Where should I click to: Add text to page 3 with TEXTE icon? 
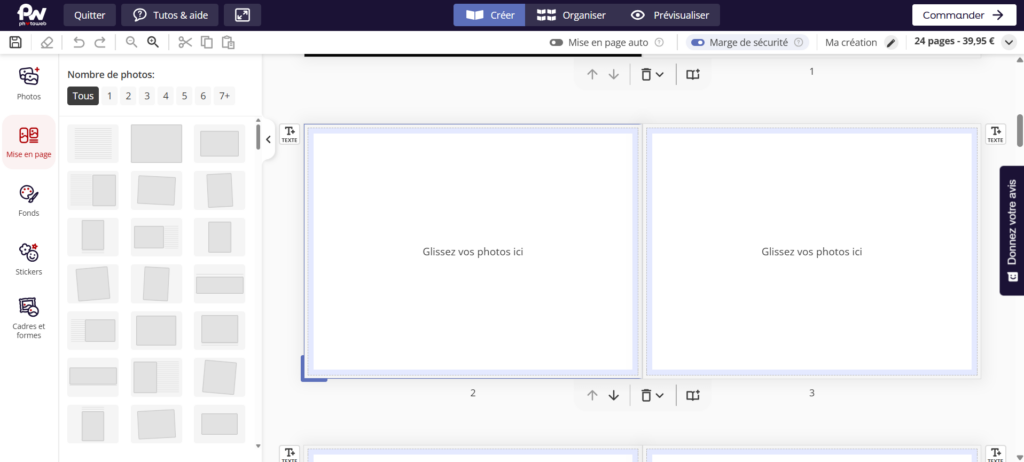tap(995, 134)
